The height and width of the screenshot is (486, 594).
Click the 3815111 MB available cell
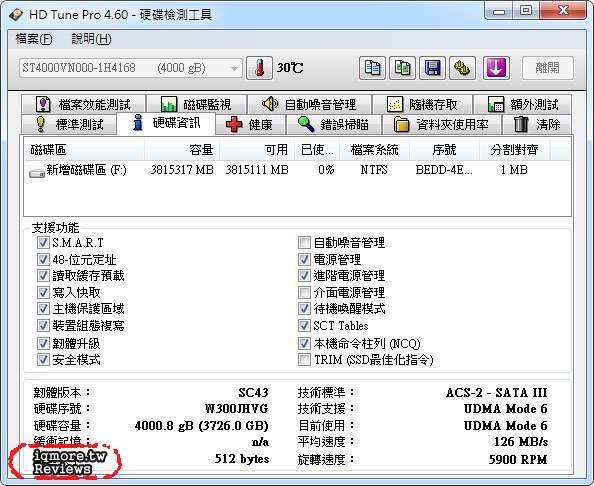(257, 170)
